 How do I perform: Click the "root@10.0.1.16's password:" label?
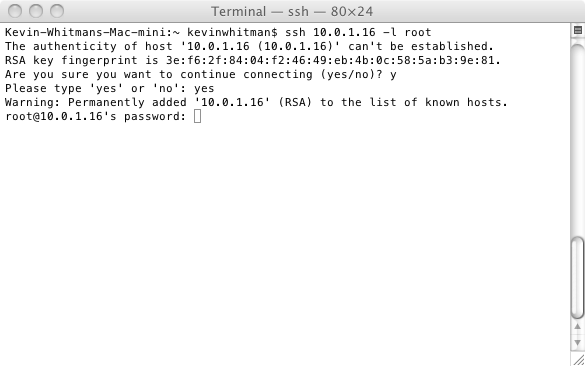[x=96, y=116]
